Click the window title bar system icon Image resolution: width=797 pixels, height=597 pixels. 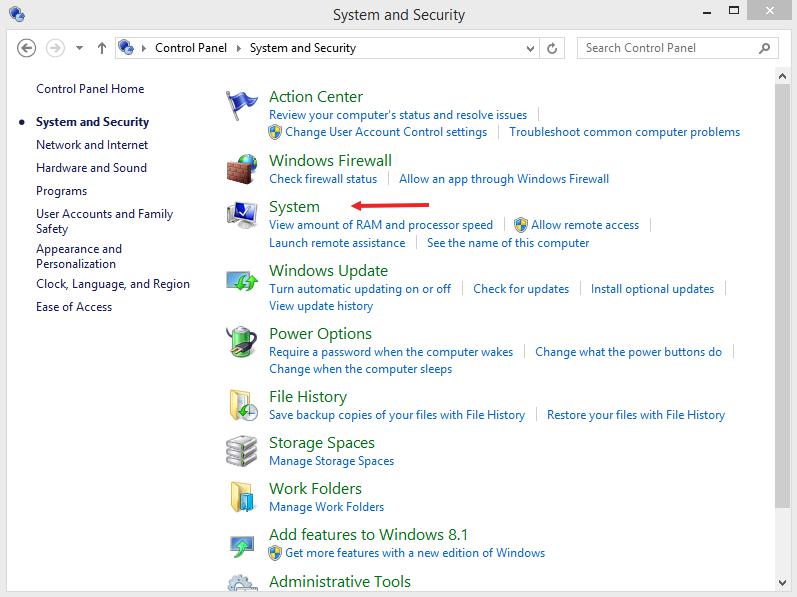point(17,14)
